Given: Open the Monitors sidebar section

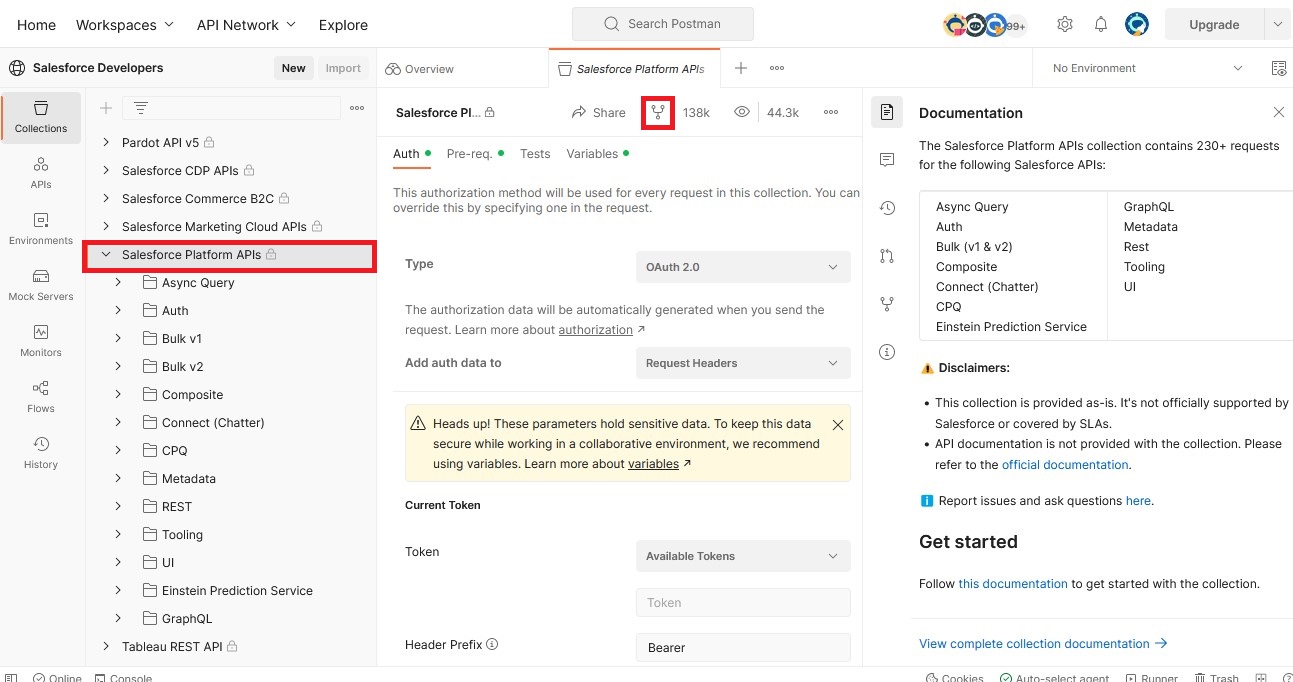Looking at the screenshot, I should [x=40, y=341].
